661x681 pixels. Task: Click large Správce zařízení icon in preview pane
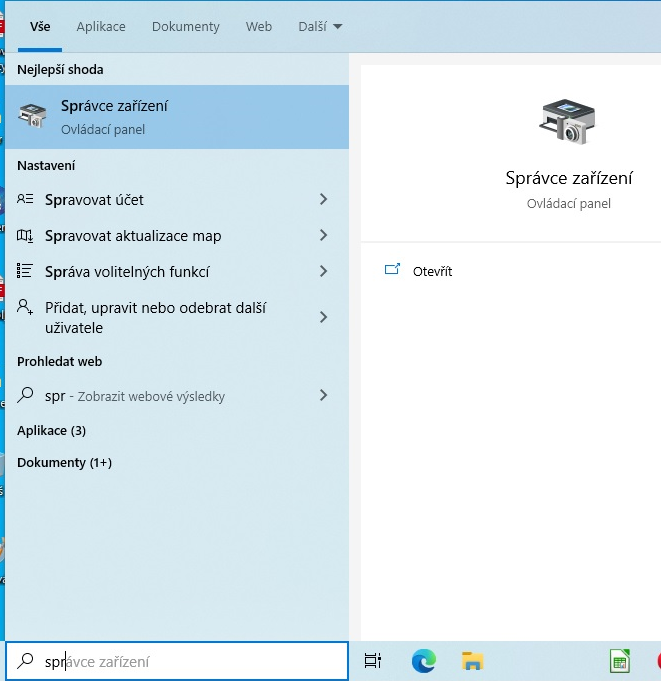[568, 122]
